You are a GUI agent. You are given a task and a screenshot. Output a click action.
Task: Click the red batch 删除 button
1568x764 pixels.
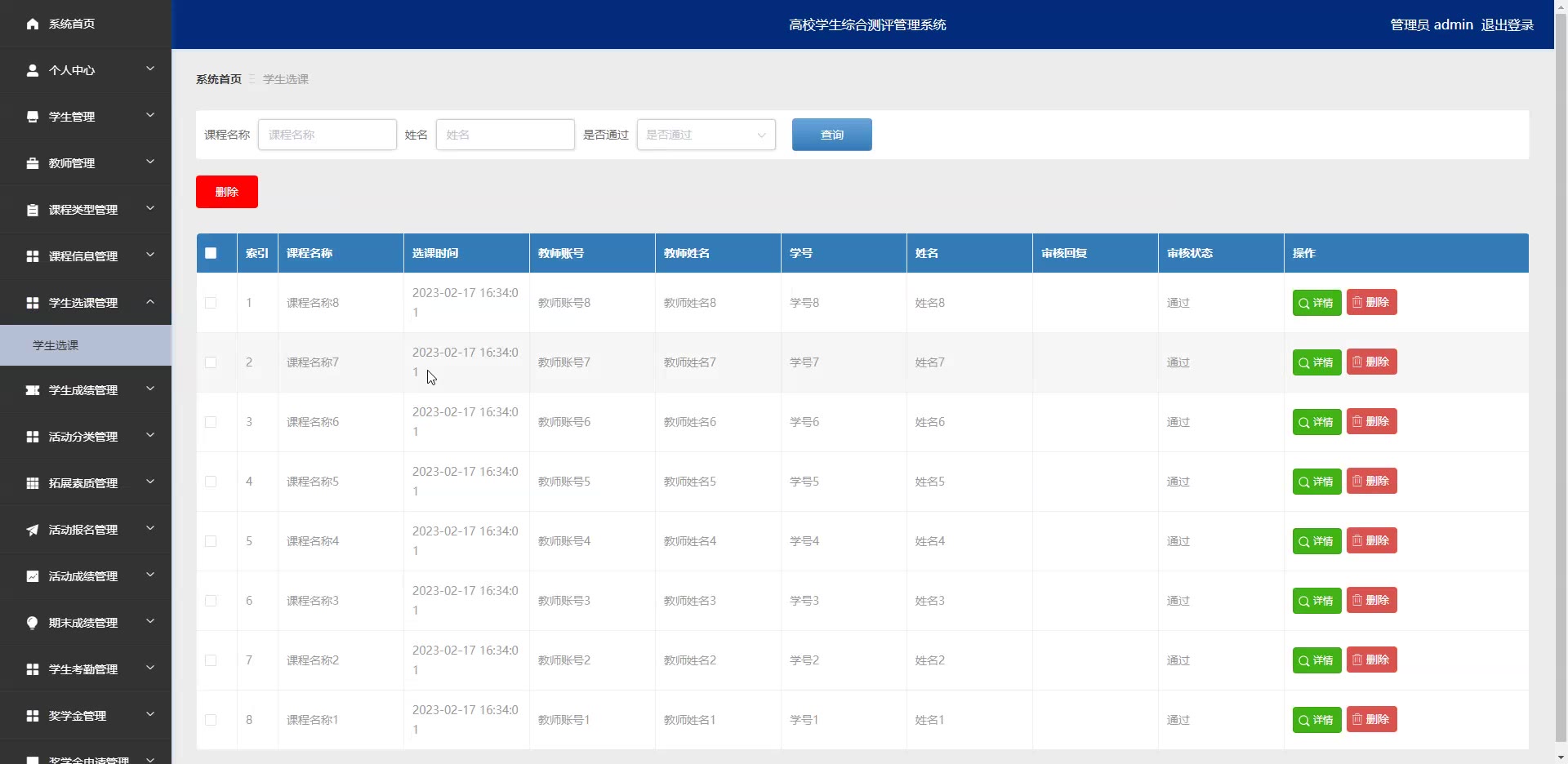(x=227, y=192)
